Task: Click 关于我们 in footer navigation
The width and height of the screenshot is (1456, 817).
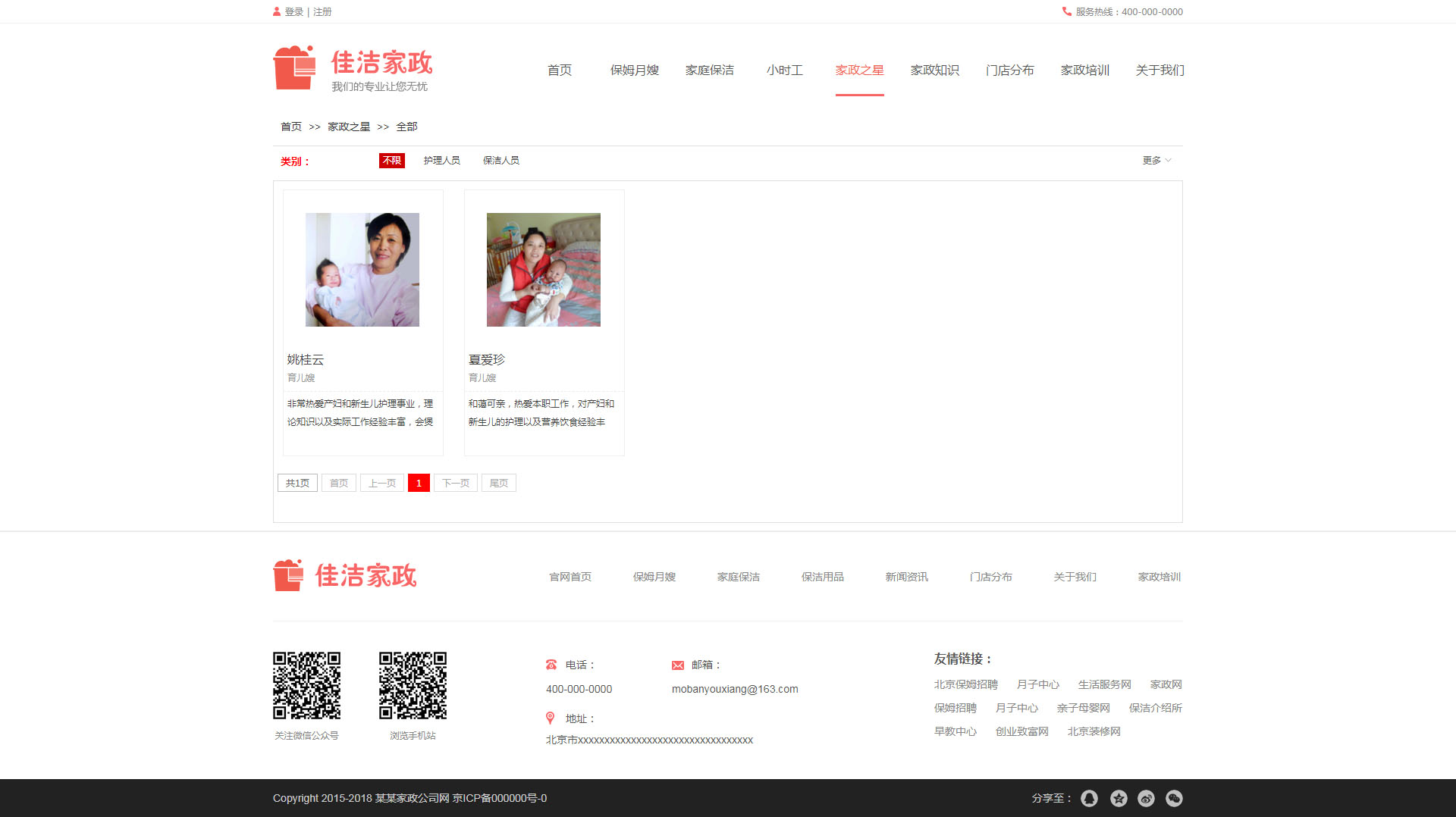Action: point(1075,577)
